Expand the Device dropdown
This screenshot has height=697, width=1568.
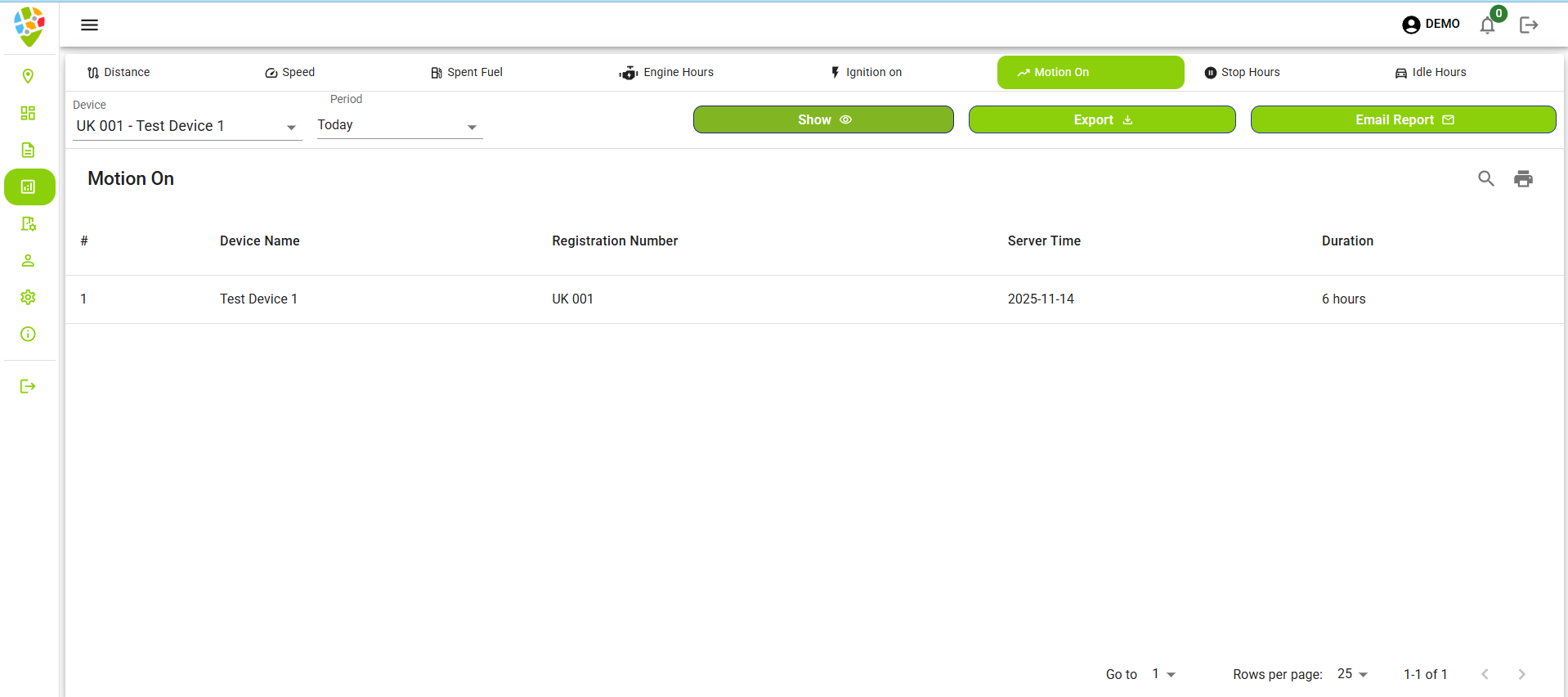point(187,126)
